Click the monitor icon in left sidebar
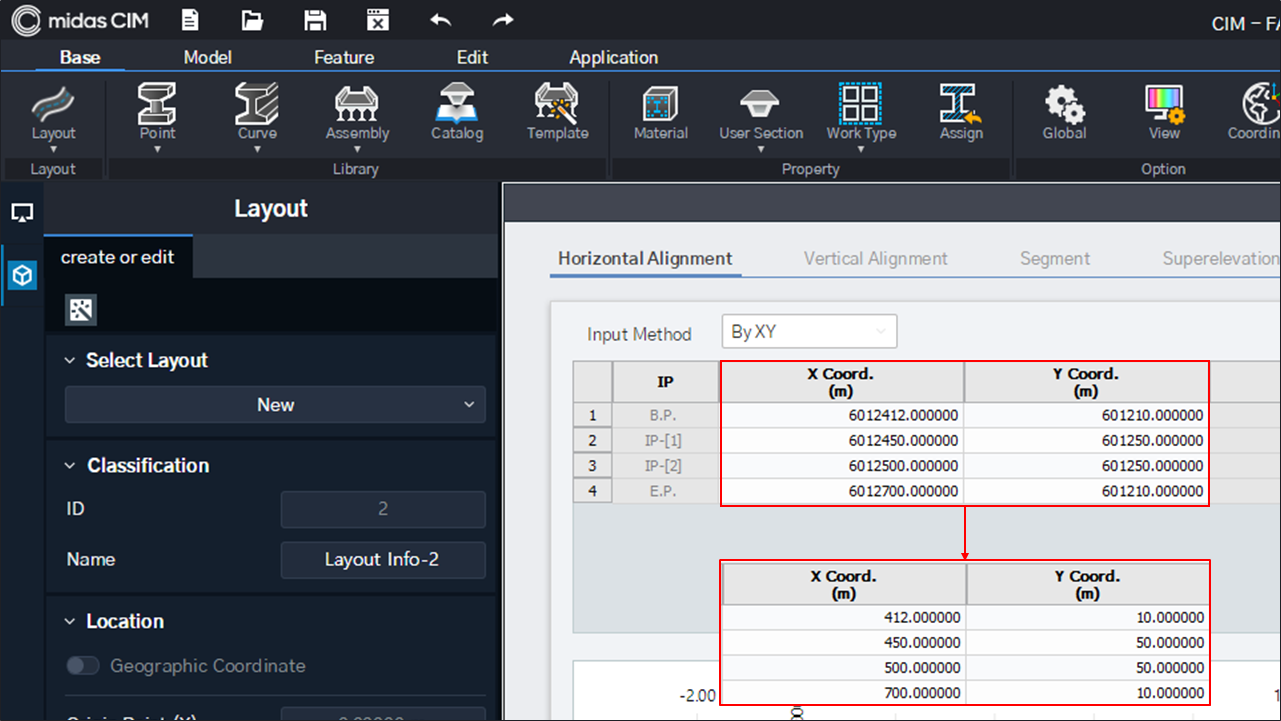 [22, 212]
